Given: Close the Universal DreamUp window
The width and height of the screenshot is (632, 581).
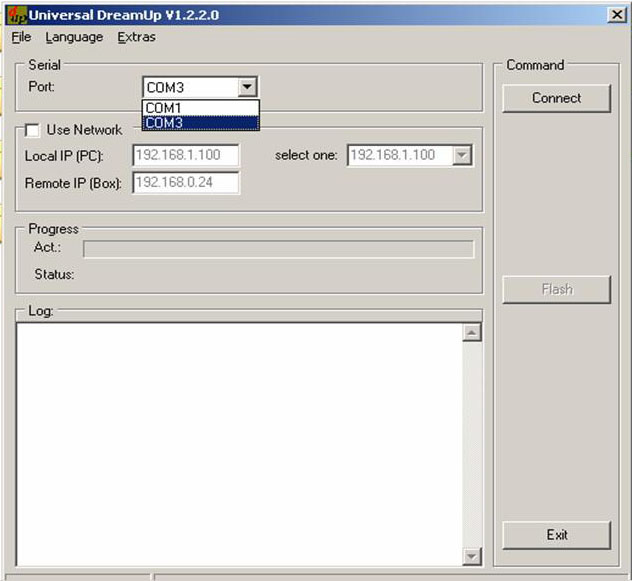Looking at the screenshot, I should click(617, 15).
